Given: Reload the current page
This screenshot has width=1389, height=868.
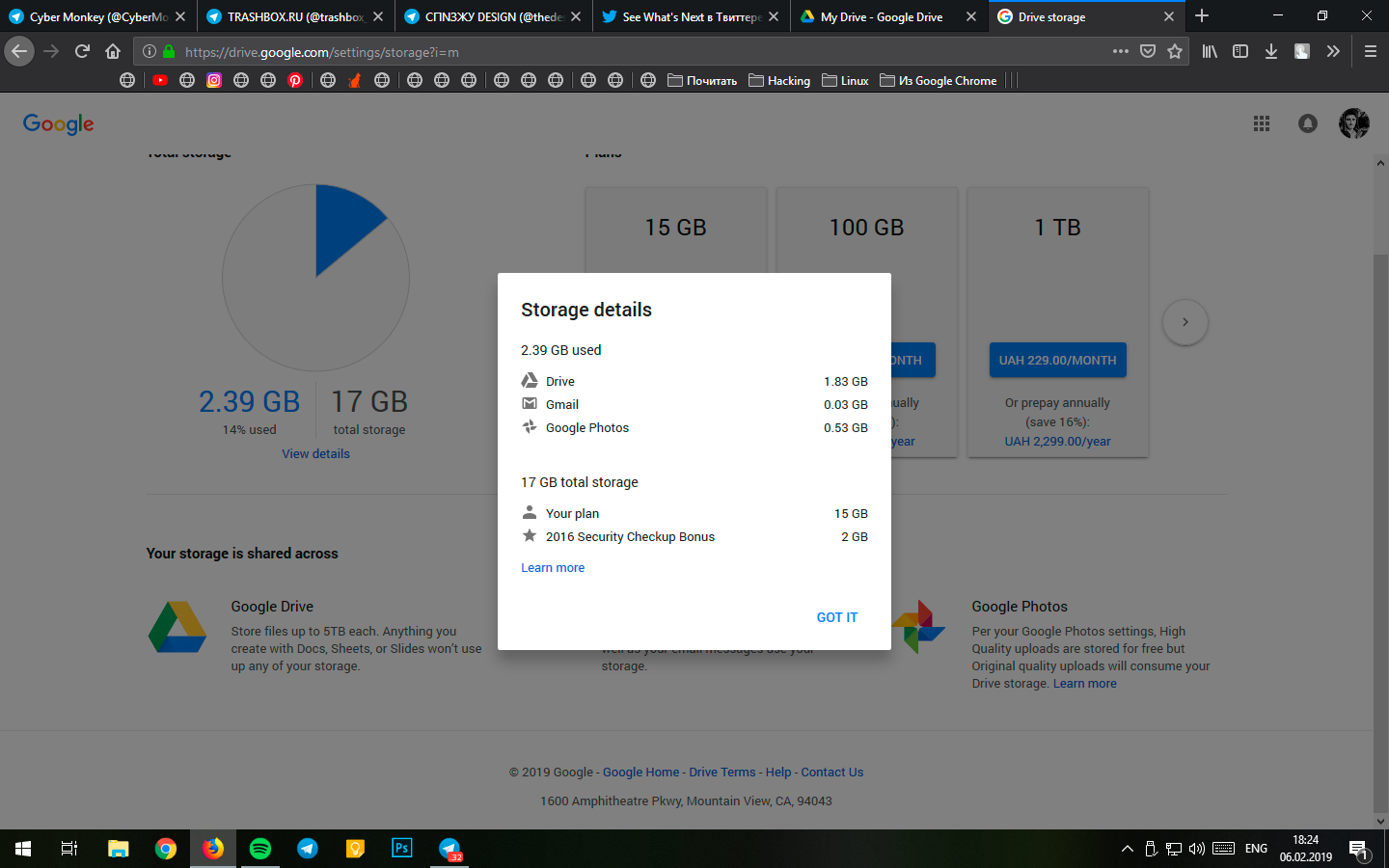Looking at the screenshot, I should click(82, 51).
